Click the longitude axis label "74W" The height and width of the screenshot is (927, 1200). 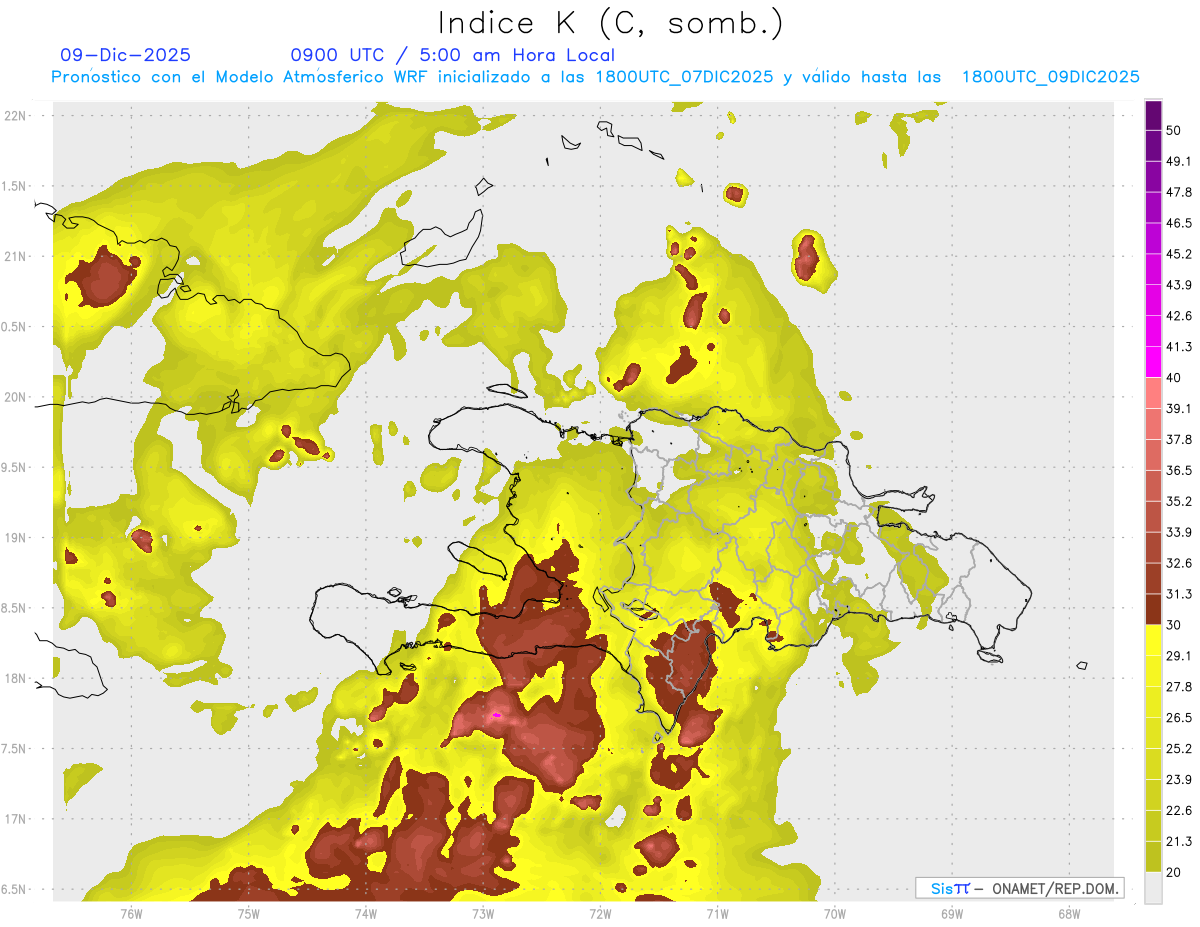click(x=366, y=914)
